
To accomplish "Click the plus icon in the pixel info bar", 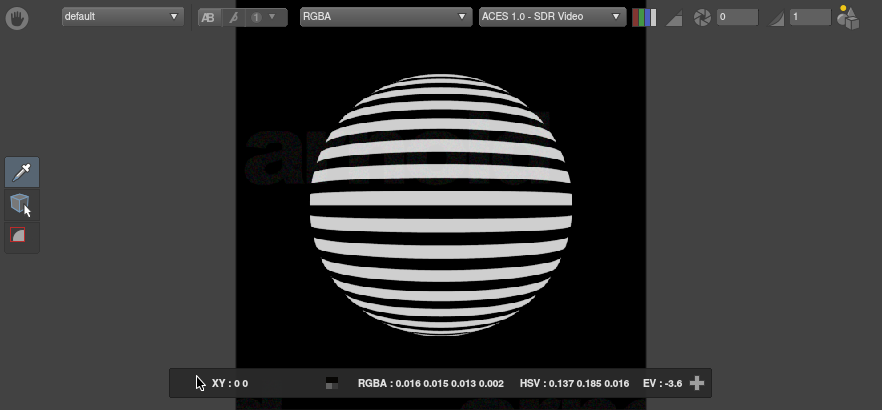I will [x=697, y=383].
